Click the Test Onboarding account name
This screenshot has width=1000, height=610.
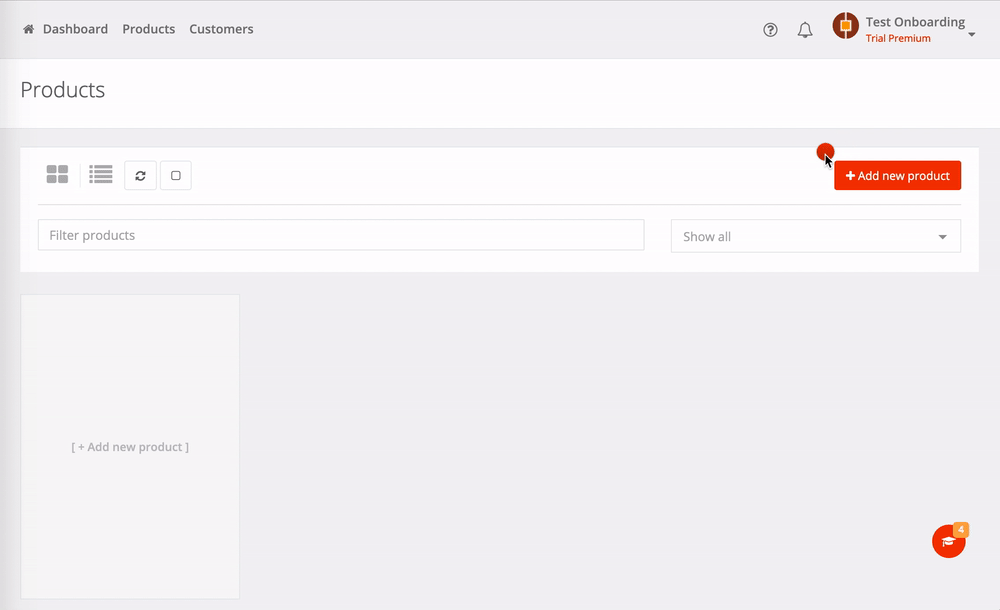[915, 22]
